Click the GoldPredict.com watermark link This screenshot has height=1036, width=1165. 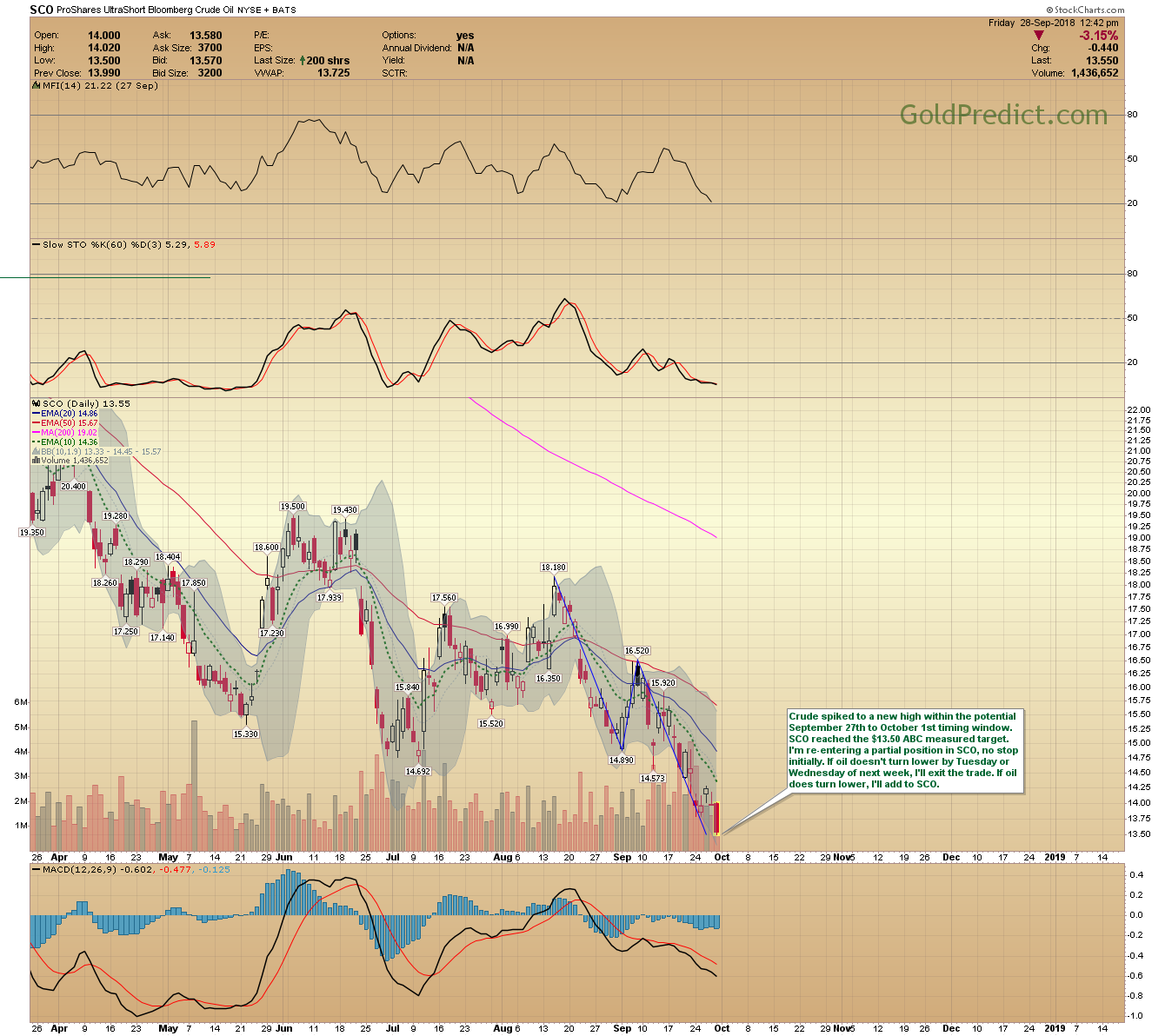point(1003,115)
